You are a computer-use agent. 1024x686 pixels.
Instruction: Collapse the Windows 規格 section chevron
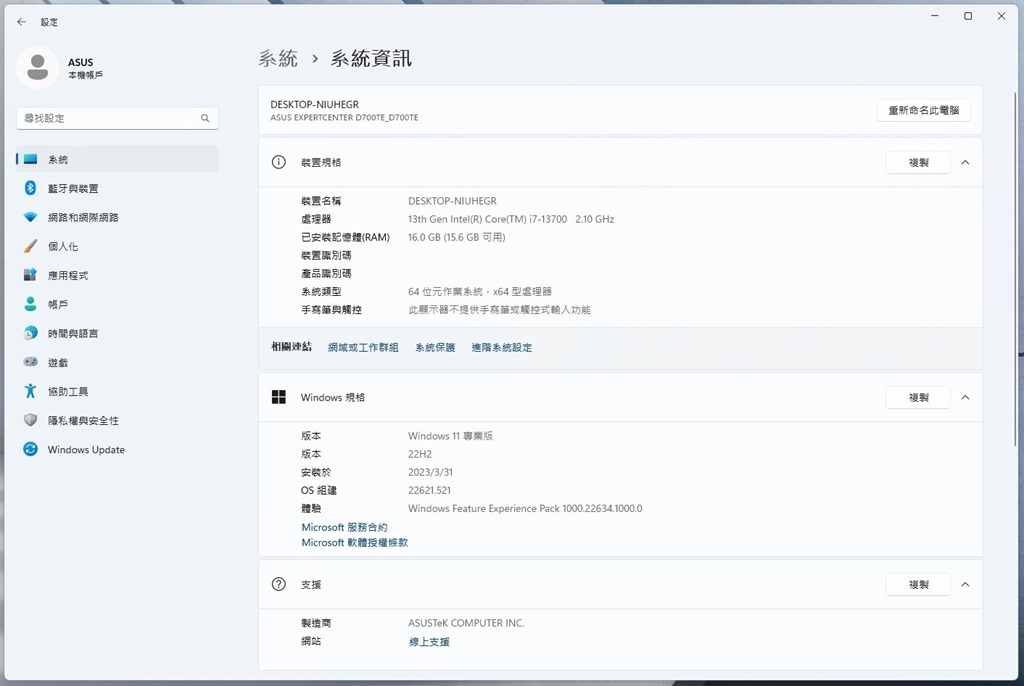pos(965,397)
